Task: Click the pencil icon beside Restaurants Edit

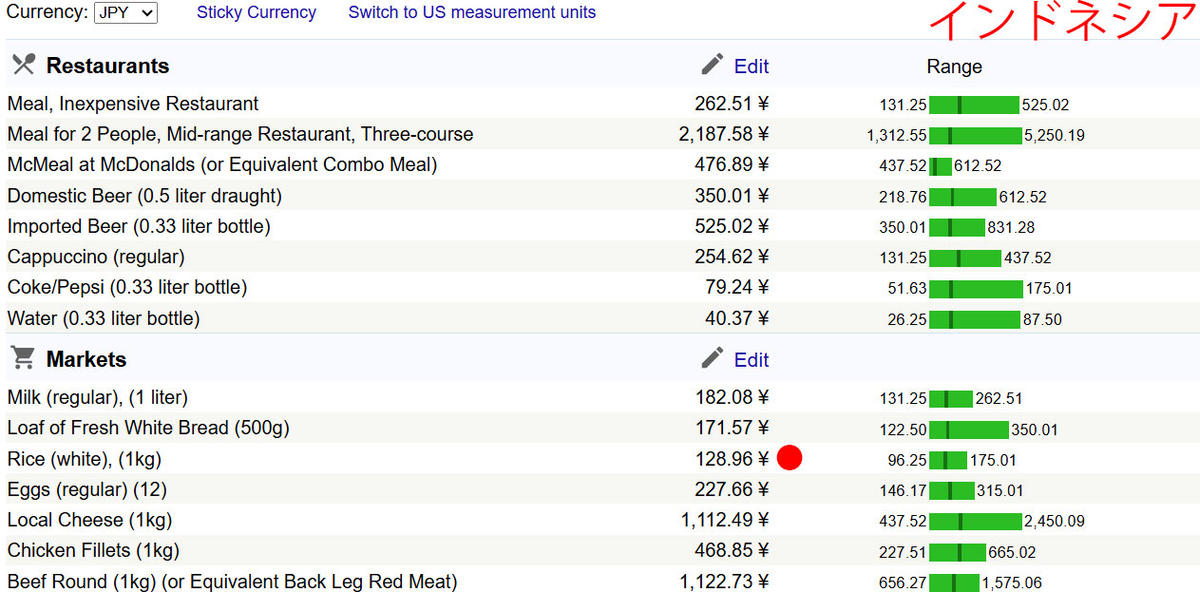Action: (712, 65)
